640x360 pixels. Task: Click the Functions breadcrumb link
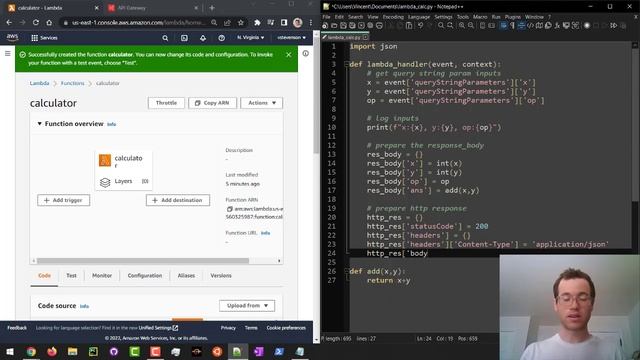(x=72, y=83)
